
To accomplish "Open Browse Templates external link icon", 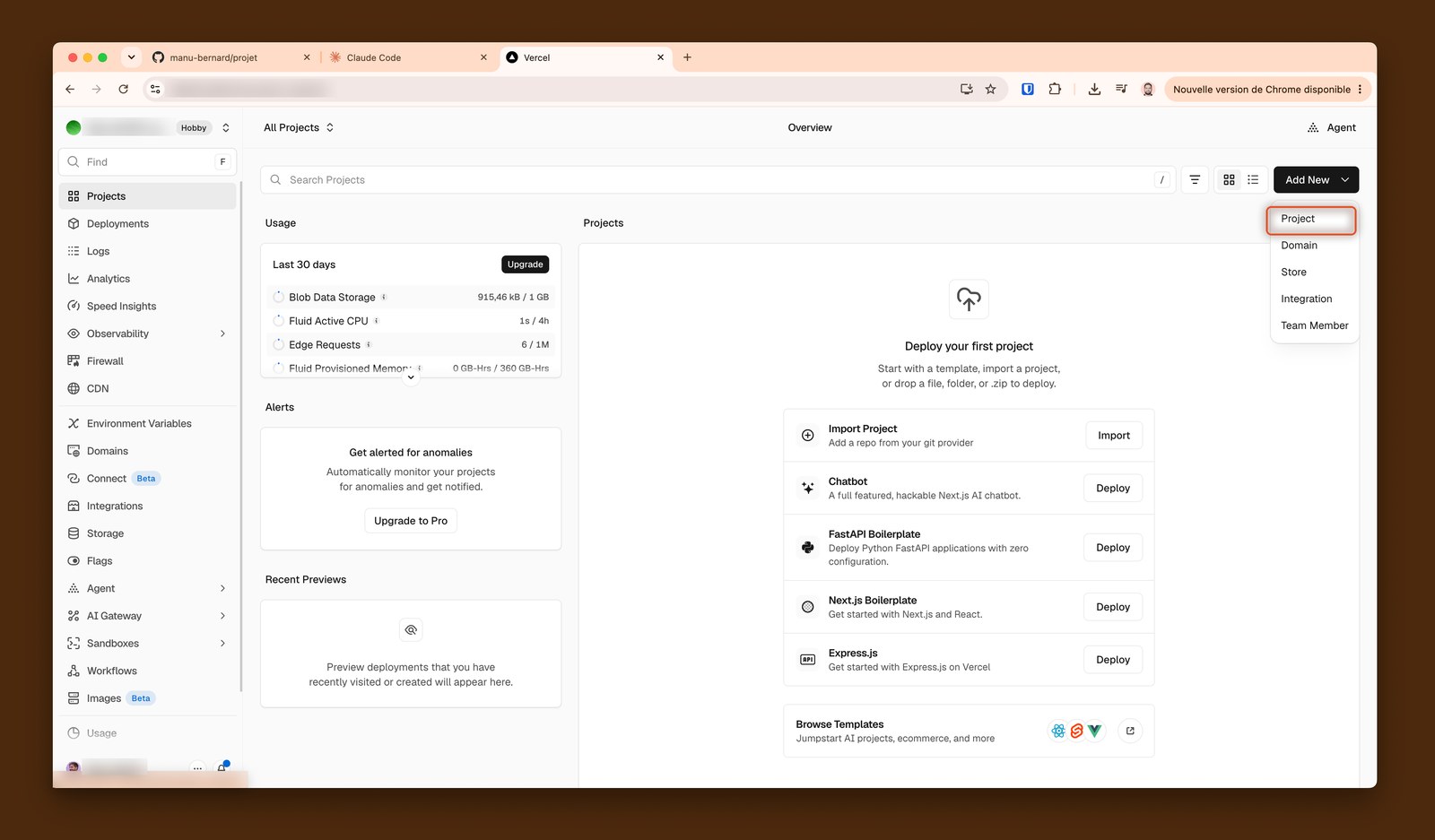I will tap(1130, 732).
